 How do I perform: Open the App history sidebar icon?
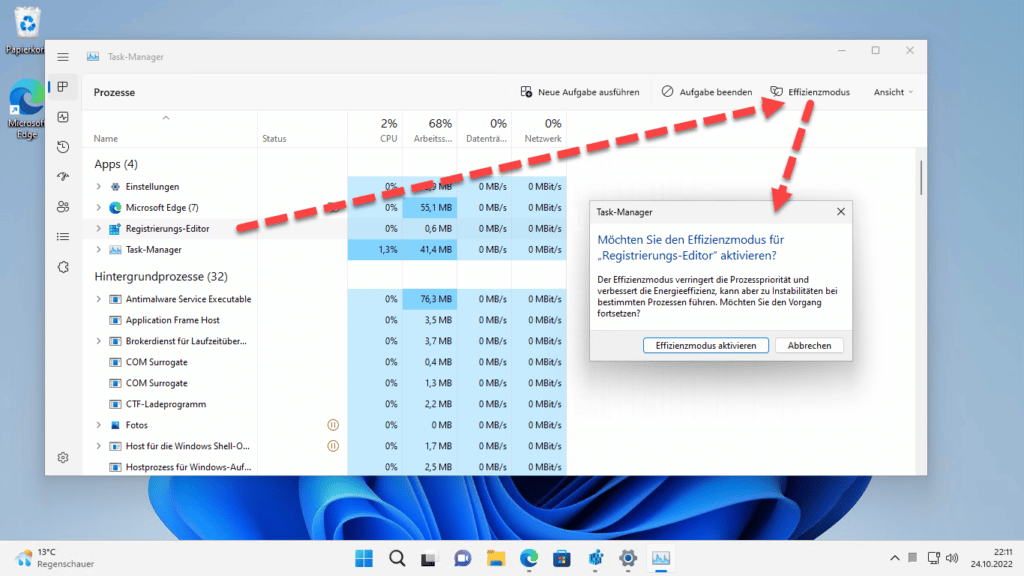coord(63,147)
